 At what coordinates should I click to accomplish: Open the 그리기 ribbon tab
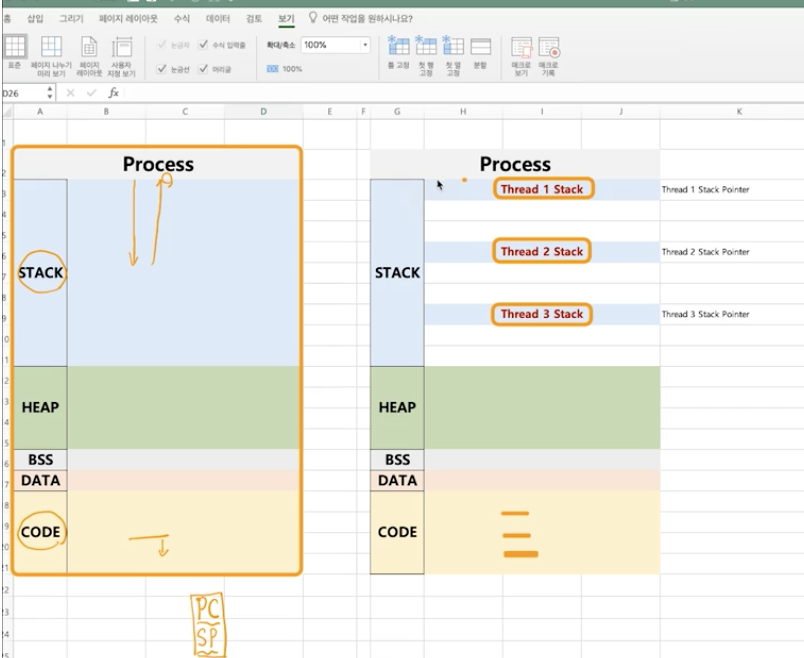click(x=71, y=18)
